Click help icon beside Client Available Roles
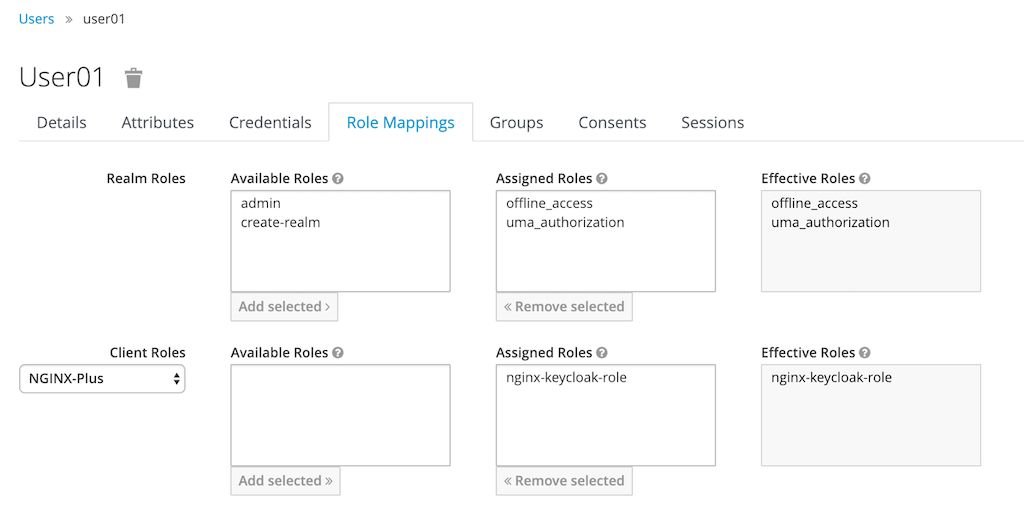The width and height of the screenshot is (1024, 526). coord(338,353)
